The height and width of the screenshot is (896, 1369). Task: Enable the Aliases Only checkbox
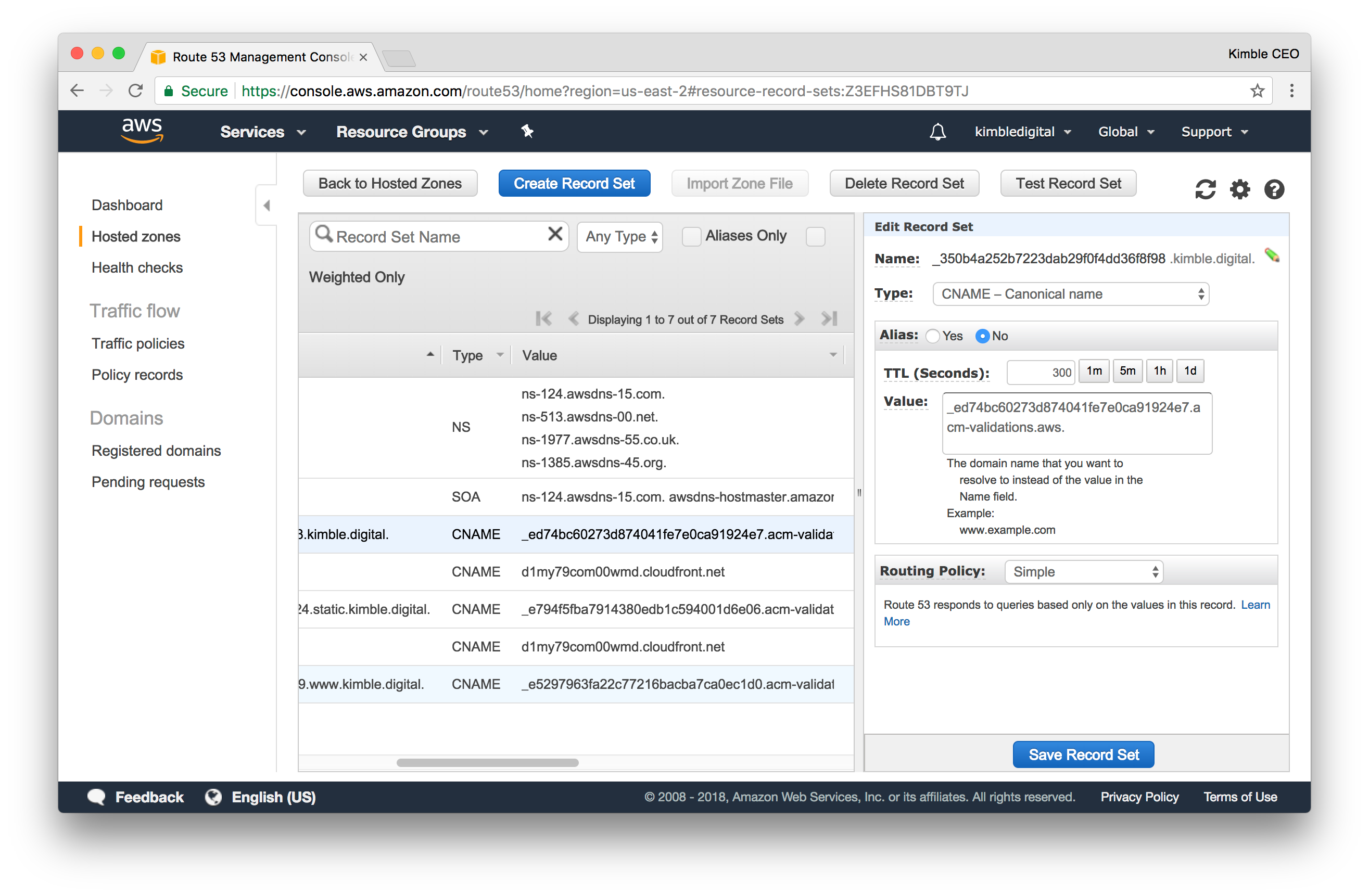[x=691, y=236]
